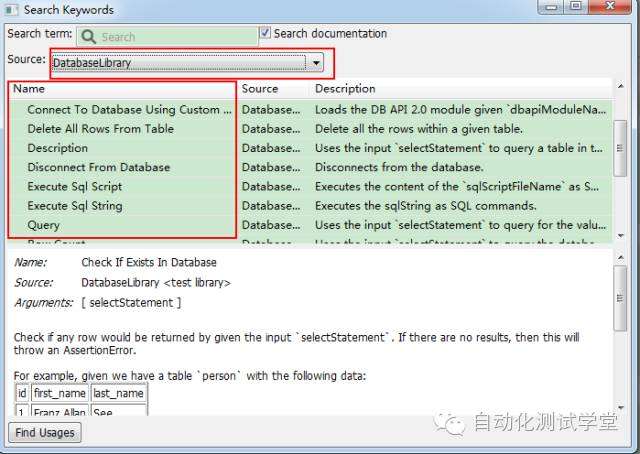Click 'Check If Exists In Database' name text
Screen dimensions: 640x454
(x=149, y=262)
